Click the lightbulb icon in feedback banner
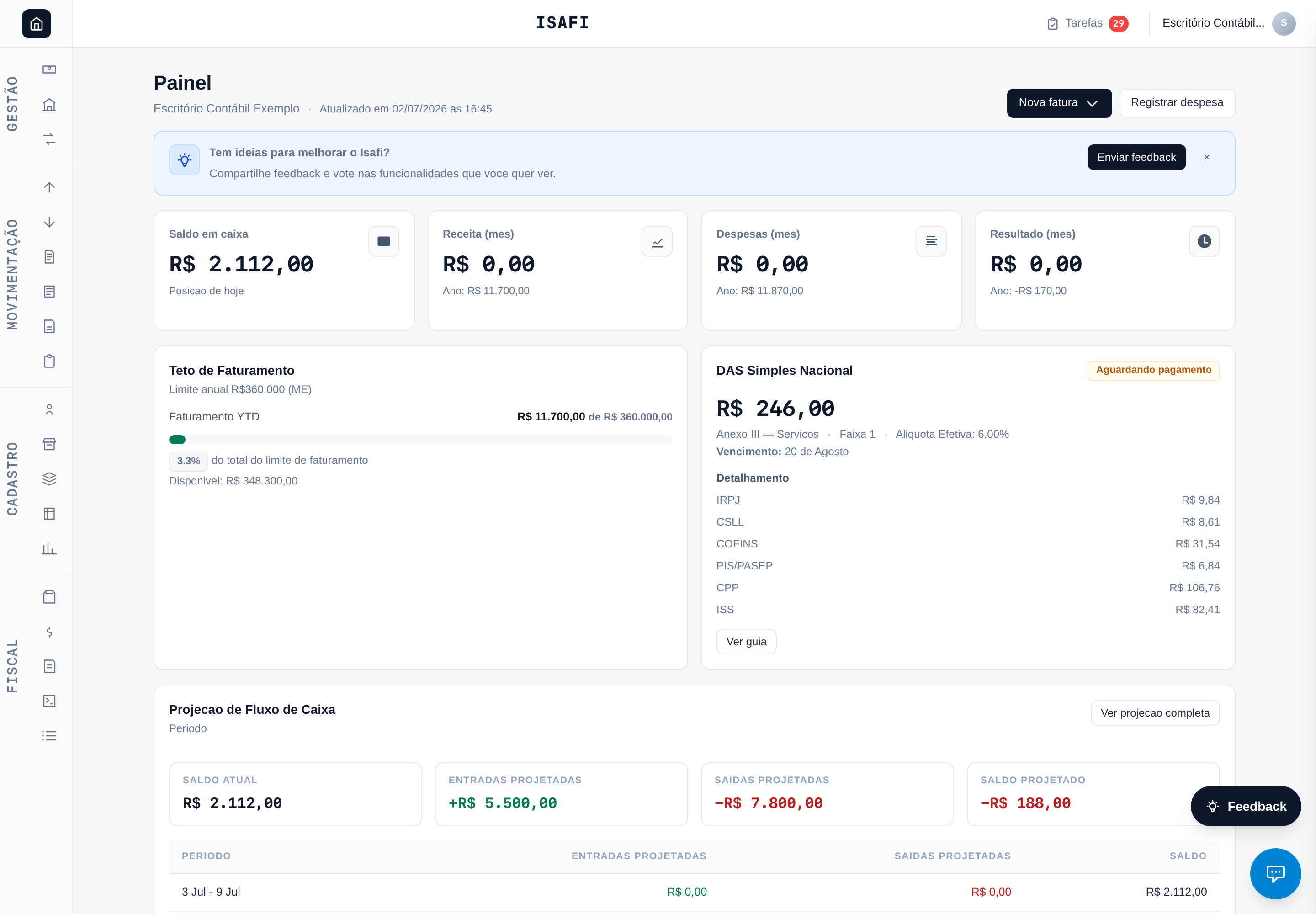This screenshot has width=1316, height=914. 185,160
